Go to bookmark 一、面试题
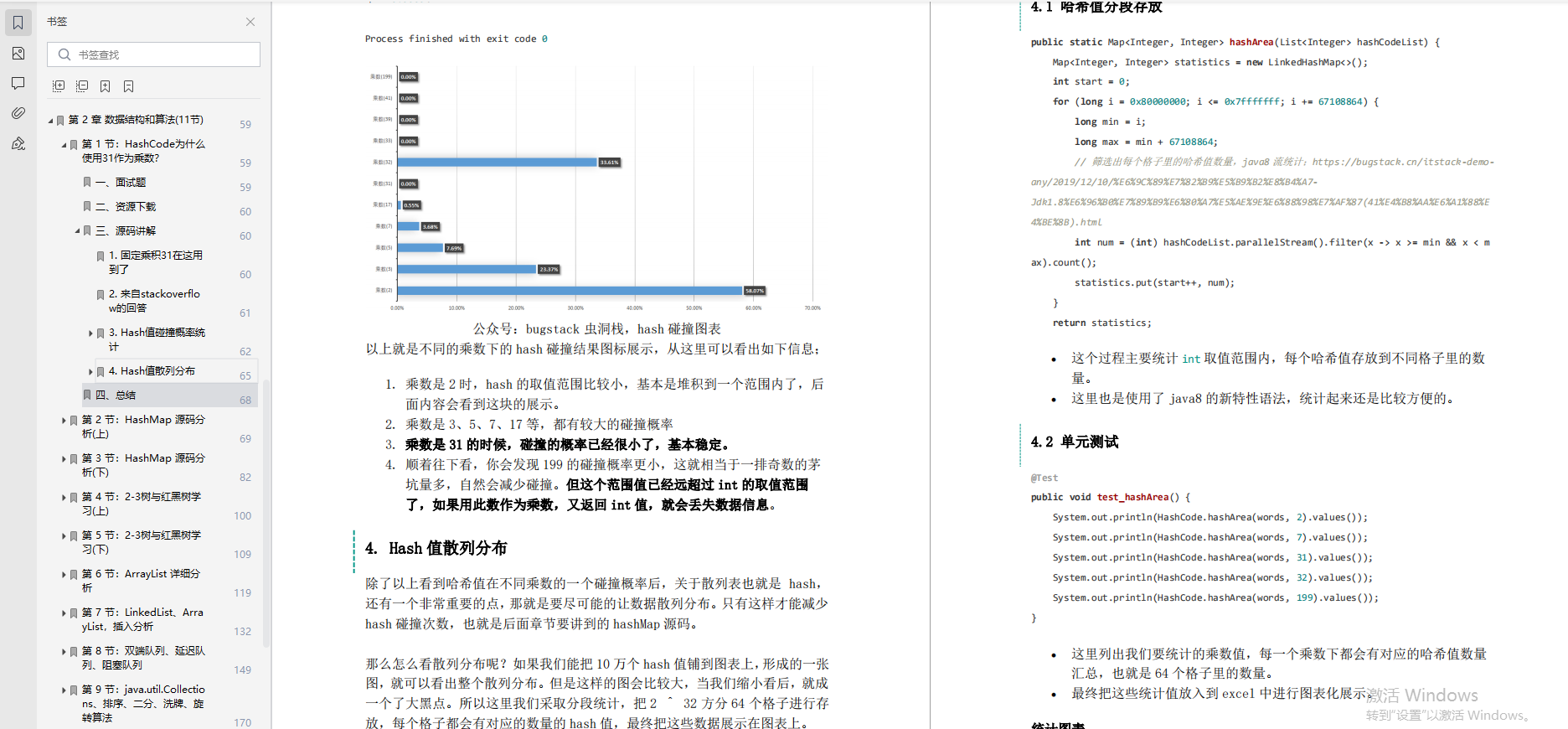Image resolution: width=1568 pixels, height=729 pixels. pyautogui.click(x=121, y=182)
